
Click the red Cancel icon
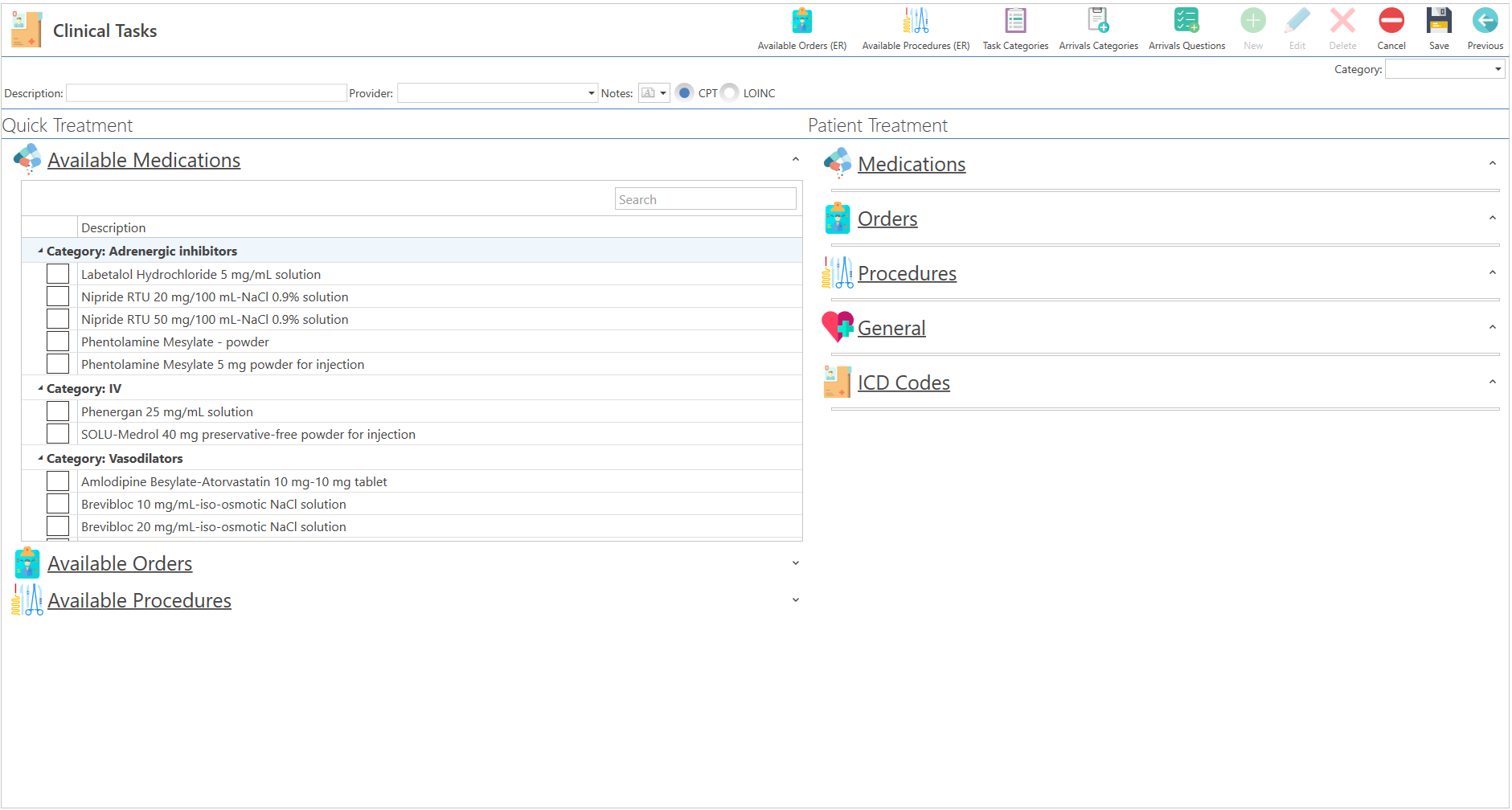[x=1391, y=20]
